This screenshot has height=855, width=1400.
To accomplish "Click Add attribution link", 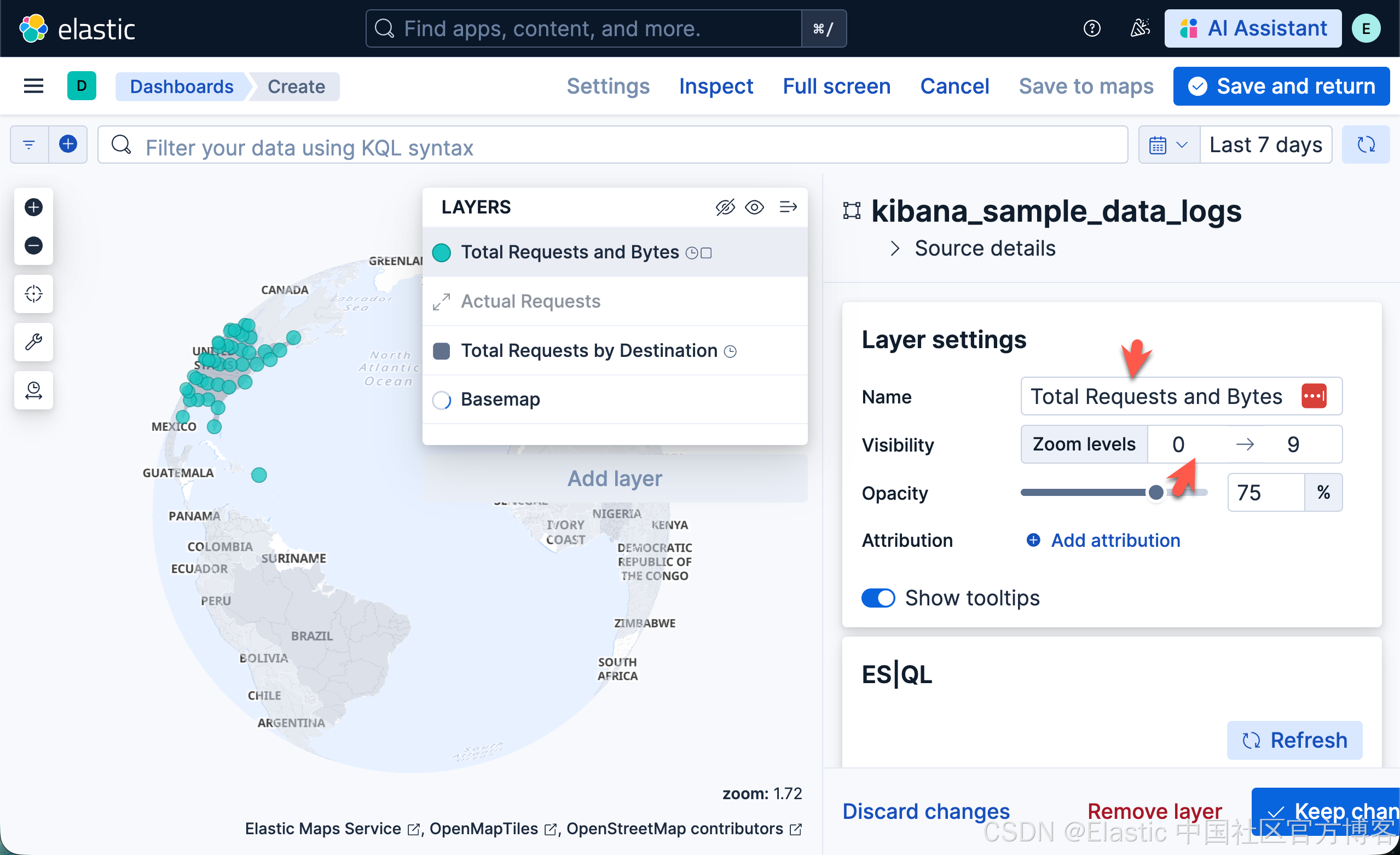I will (x=1115, y=540).
